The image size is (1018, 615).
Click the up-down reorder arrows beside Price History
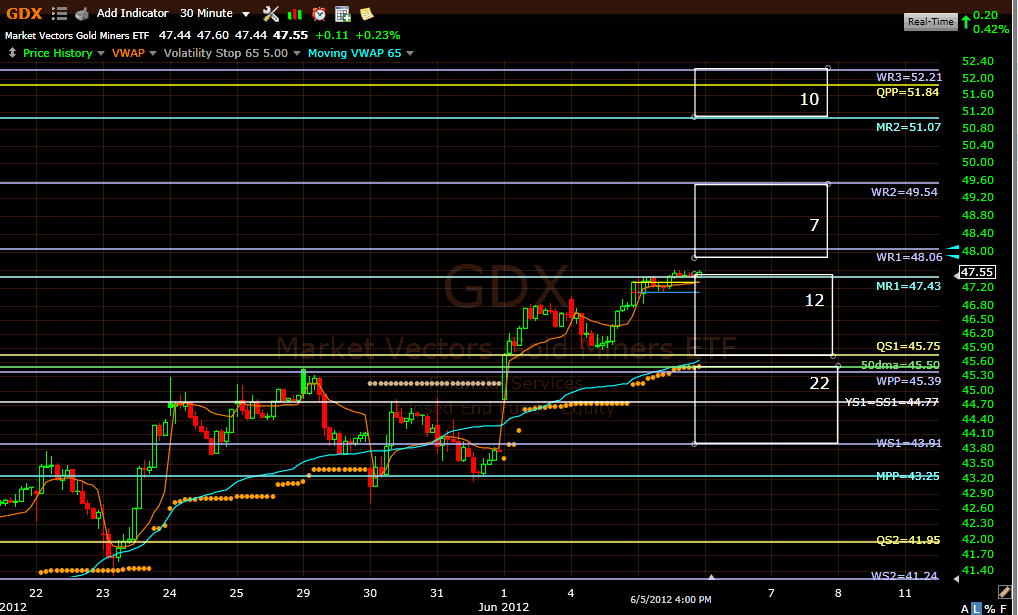tap(12, 53)
